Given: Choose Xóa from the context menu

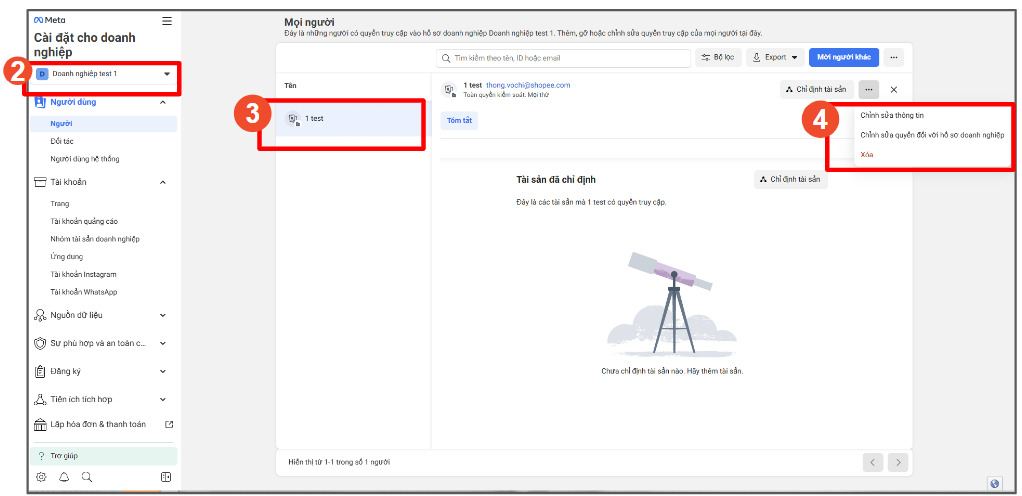Looking at the screenshot, I should pos(866,154).
